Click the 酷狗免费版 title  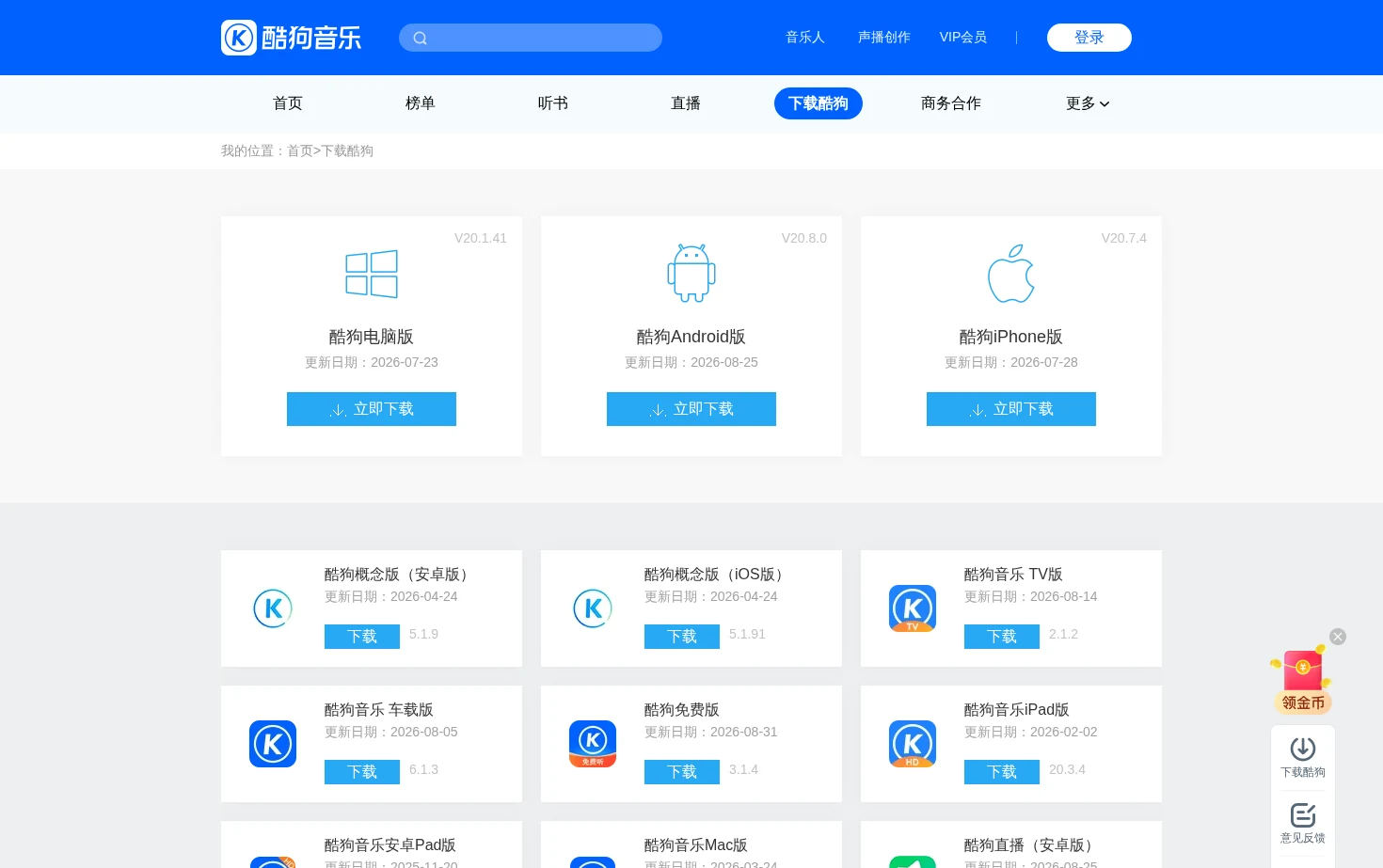(682, 710)
